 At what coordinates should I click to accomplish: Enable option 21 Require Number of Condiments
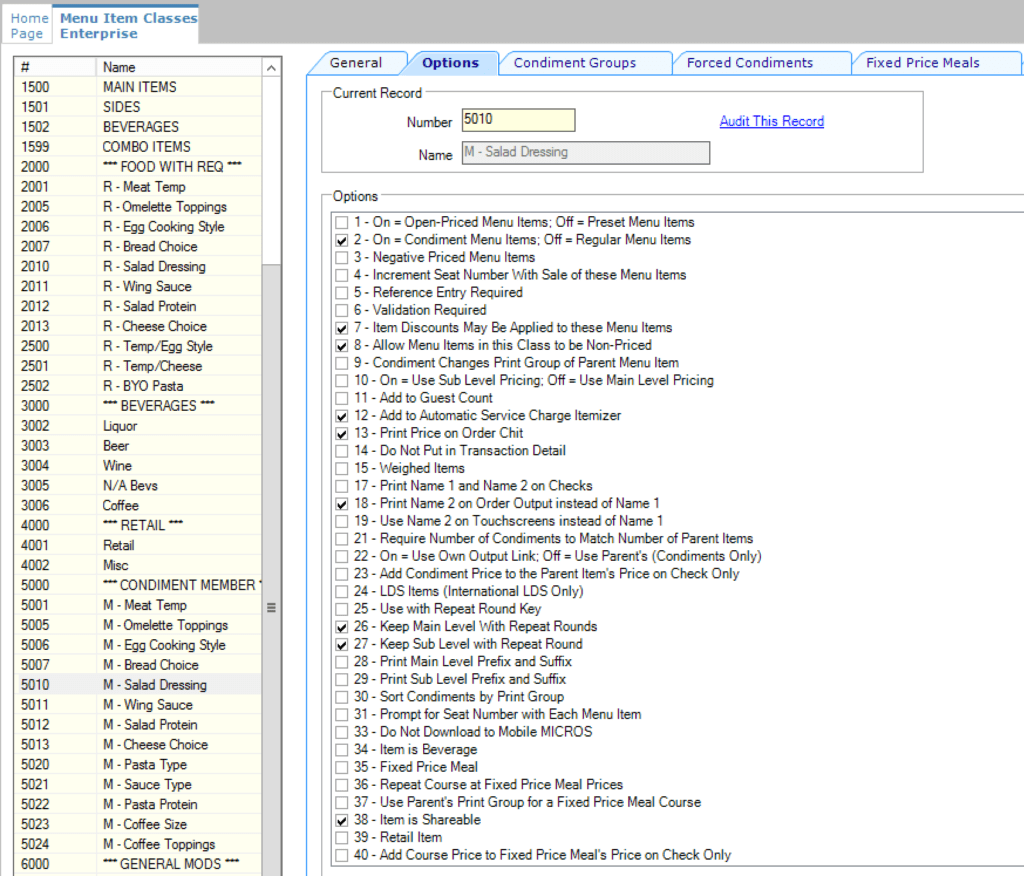click(342, 540)
